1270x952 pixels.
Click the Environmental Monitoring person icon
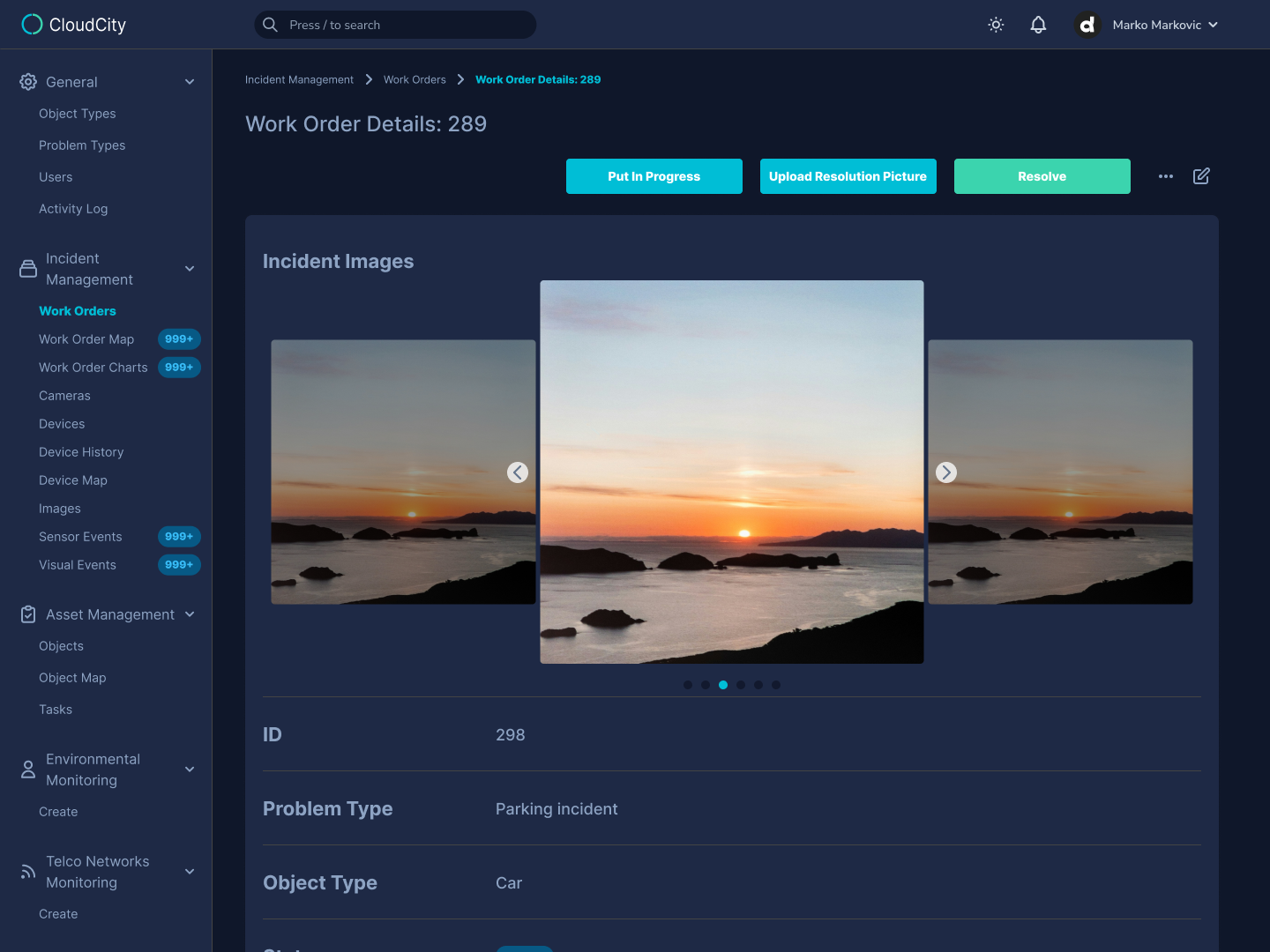[27, 769]
